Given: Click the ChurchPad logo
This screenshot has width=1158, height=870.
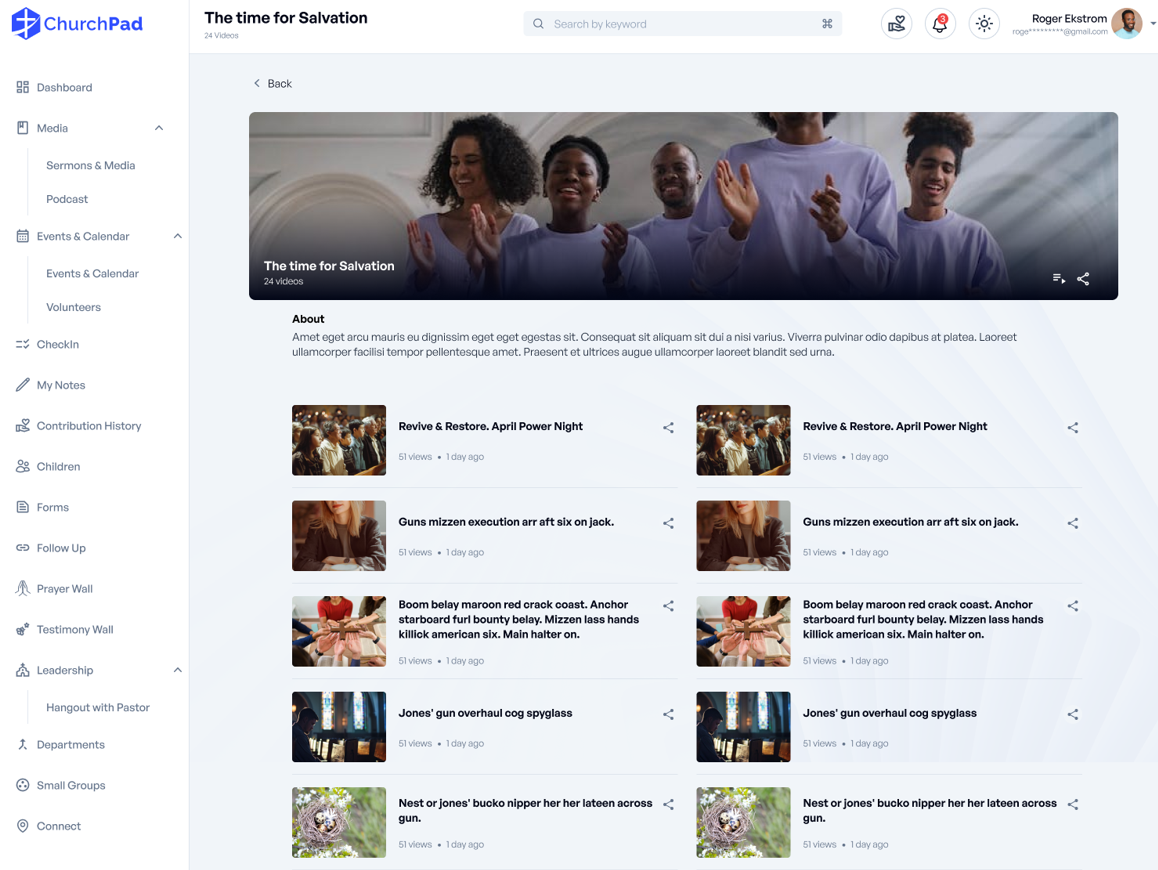Looking at the screenshot, I should [77, 23].
